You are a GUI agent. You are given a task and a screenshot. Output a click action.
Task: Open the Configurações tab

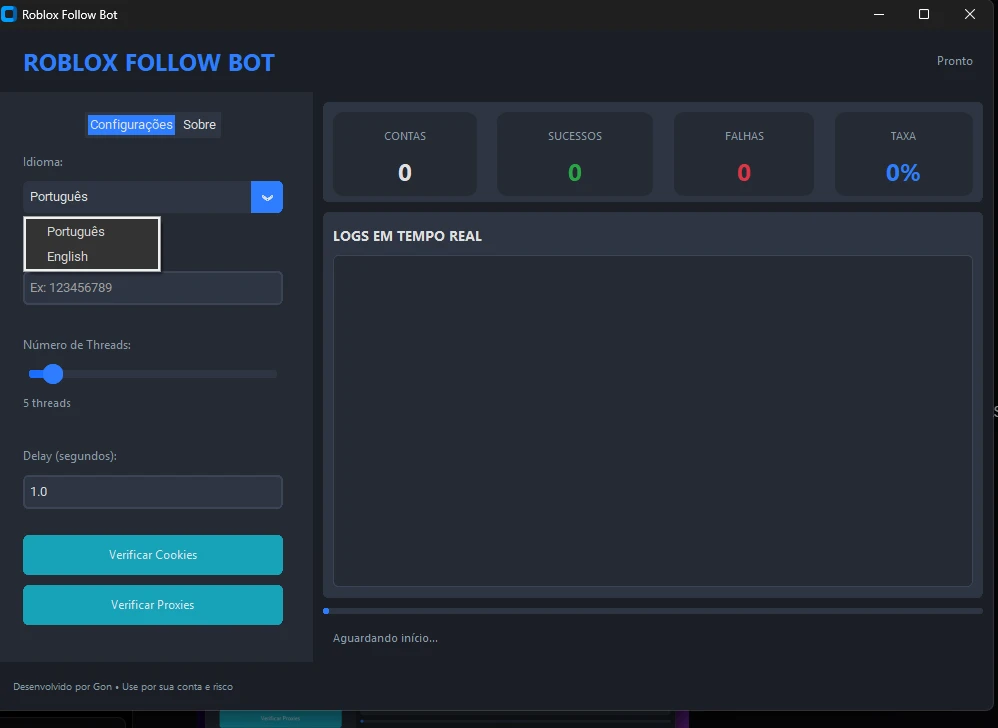pos(131,125)
